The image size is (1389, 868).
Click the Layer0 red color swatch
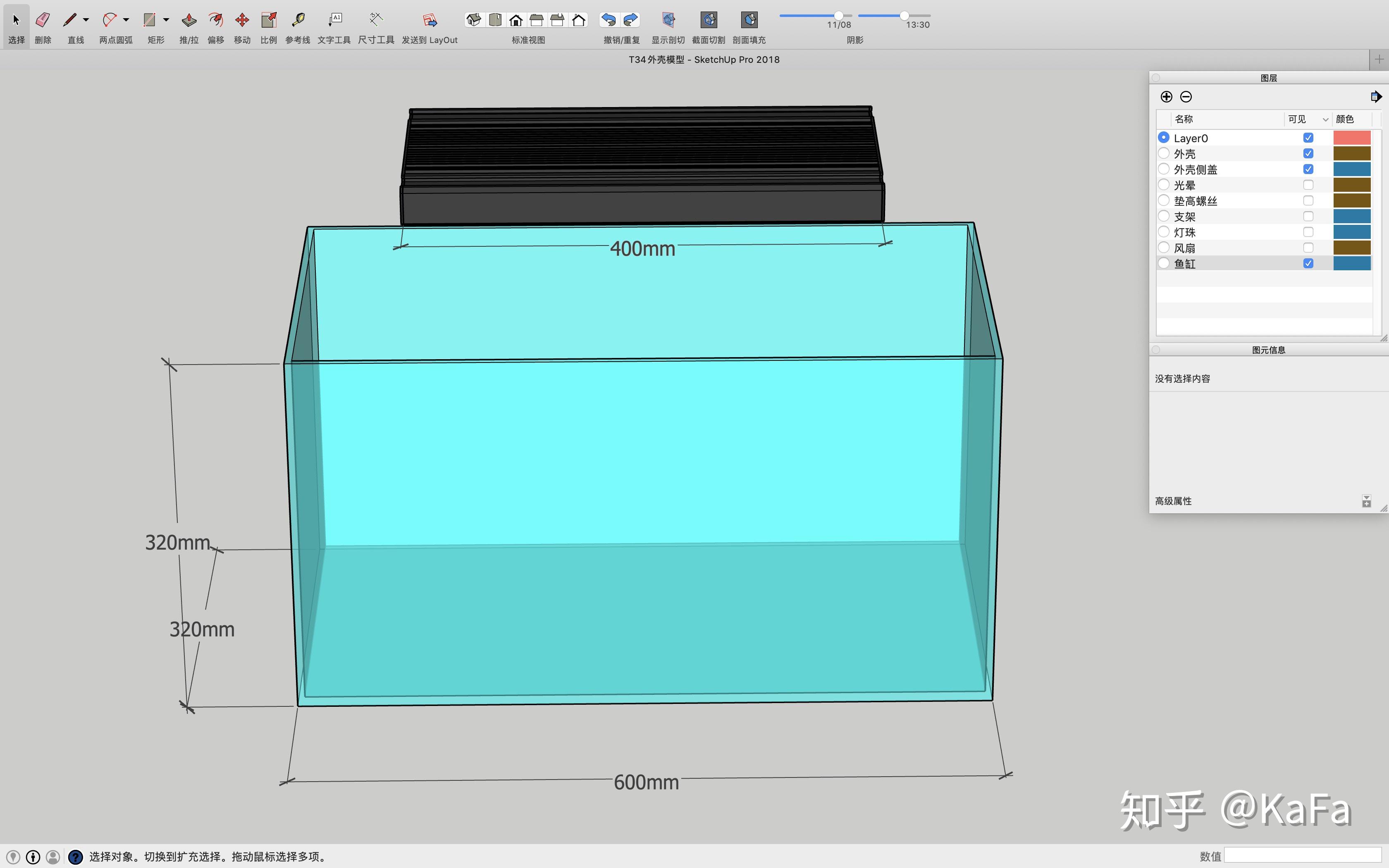coord(1351,138)
